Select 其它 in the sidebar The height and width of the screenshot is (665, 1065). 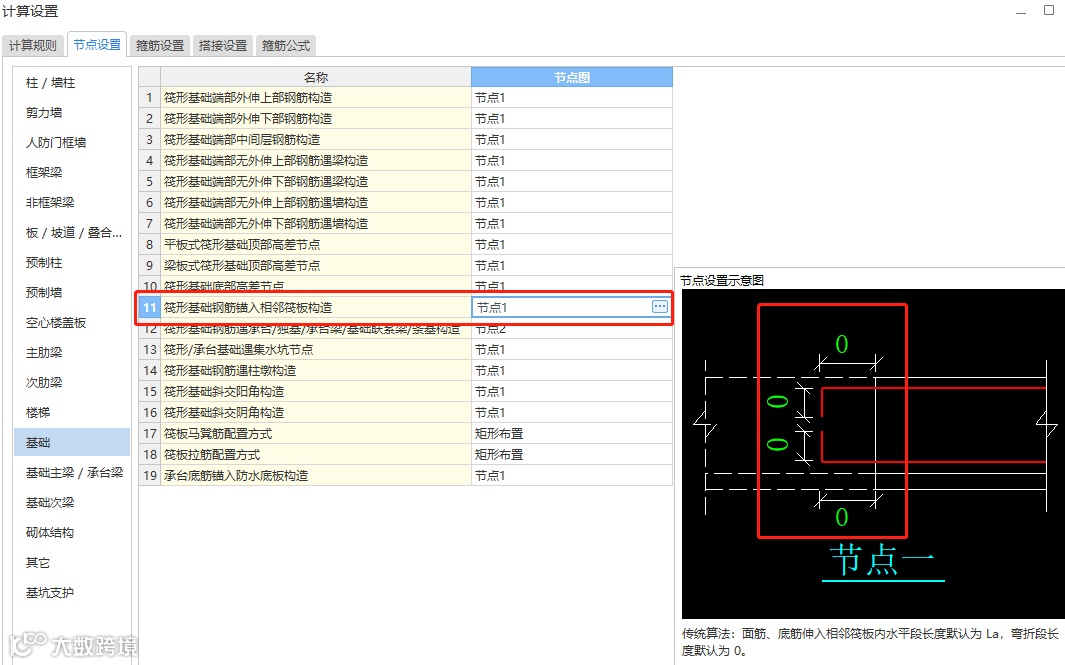tap(38, 562)
